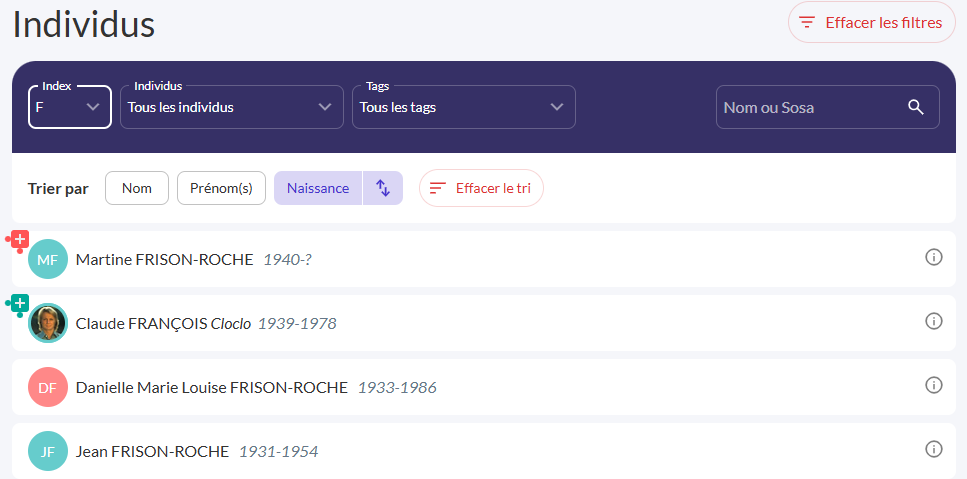967x479 pixels.
Task: View info icon for Jean FRISON-ROCHE
Action: click(x=934, y=449)
